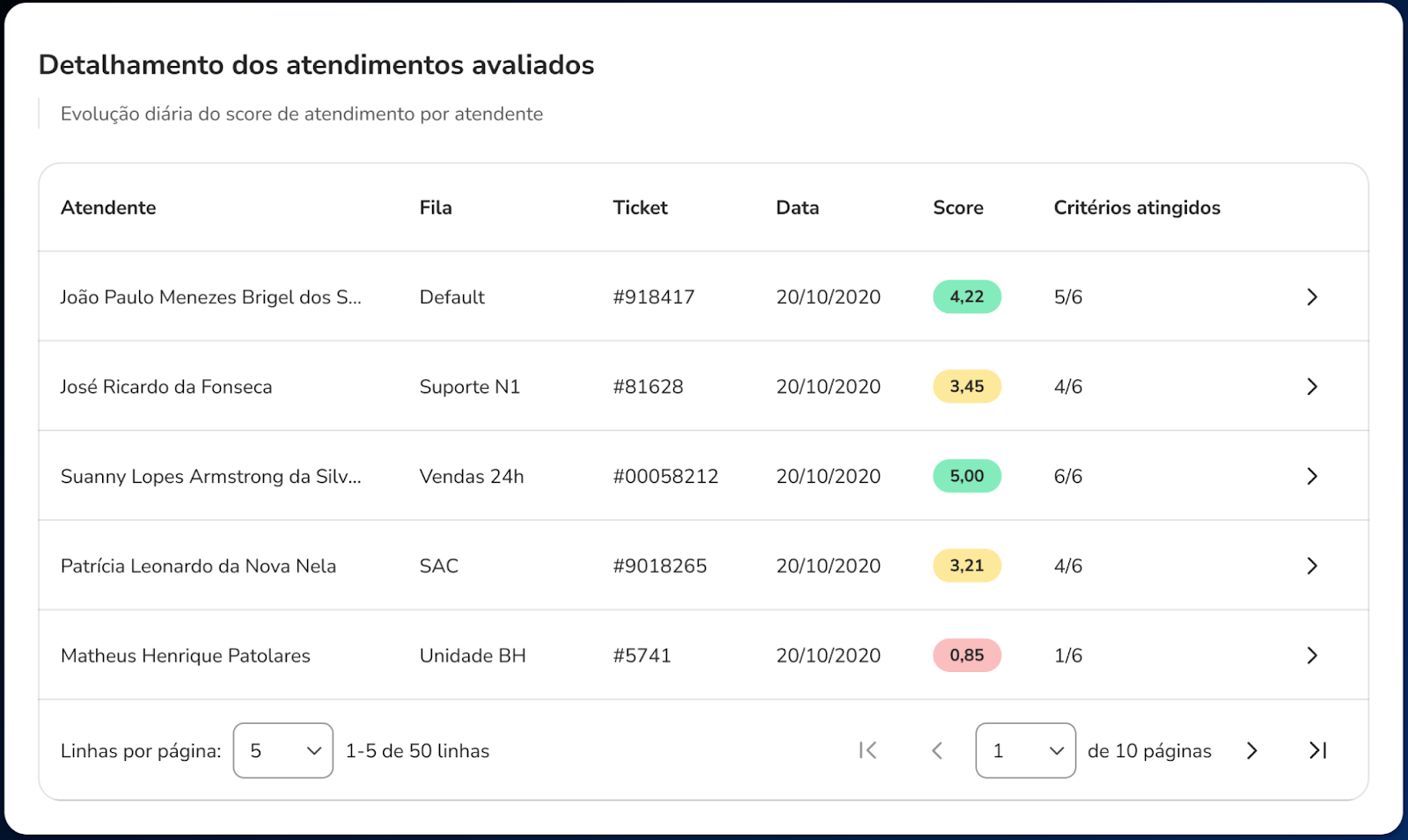Click the red 0,85 score badge
The image size is (1408, 840).
click(x=966, y=656)
